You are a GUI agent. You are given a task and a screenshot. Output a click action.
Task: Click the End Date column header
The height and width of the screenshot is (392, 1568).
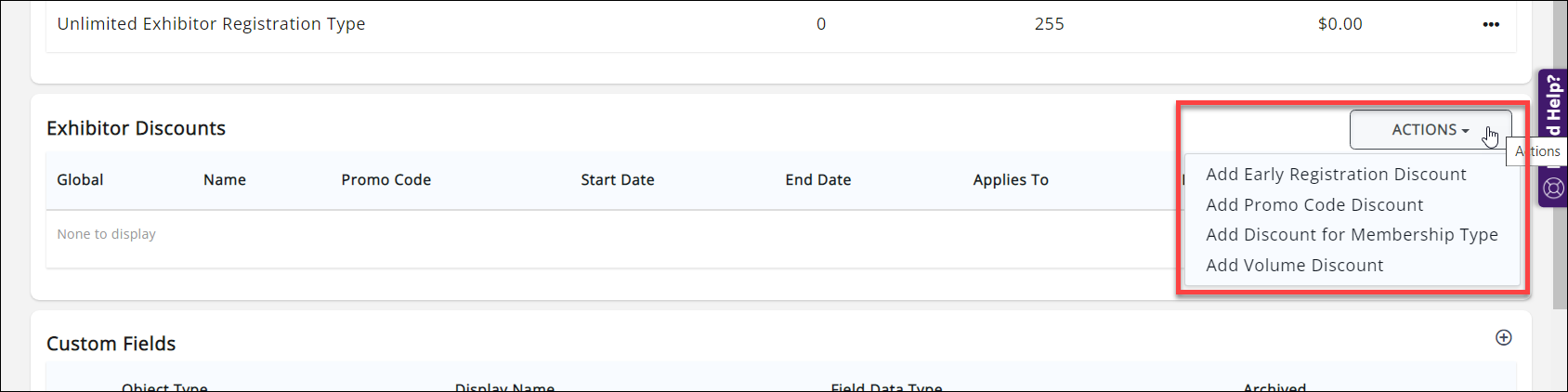pos(817,180)
